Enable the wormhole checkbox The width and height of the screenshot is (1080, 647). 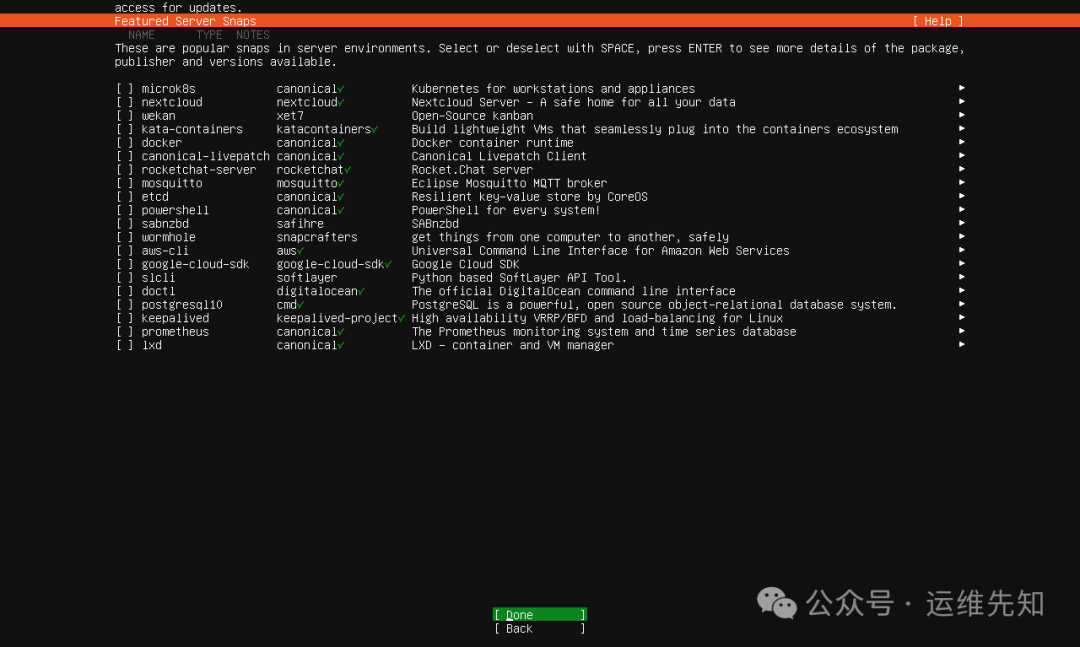click(x=125, y=237)
